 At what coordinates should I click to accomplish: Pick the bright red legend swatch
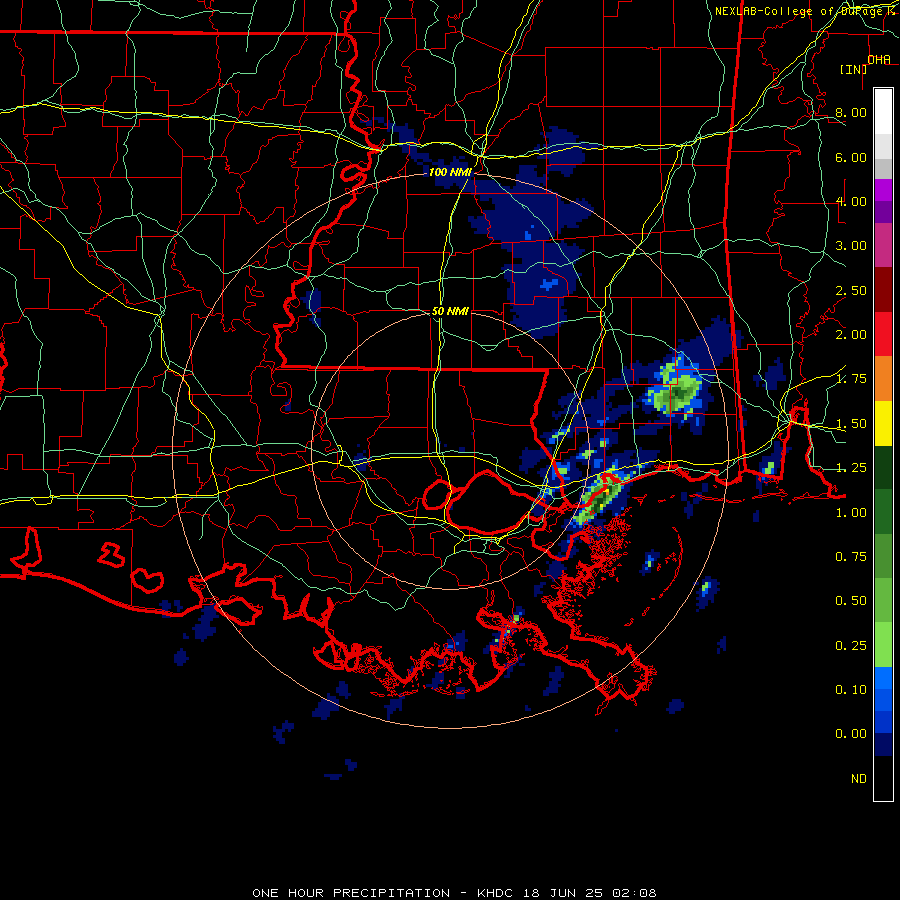[x=883, y=334]
